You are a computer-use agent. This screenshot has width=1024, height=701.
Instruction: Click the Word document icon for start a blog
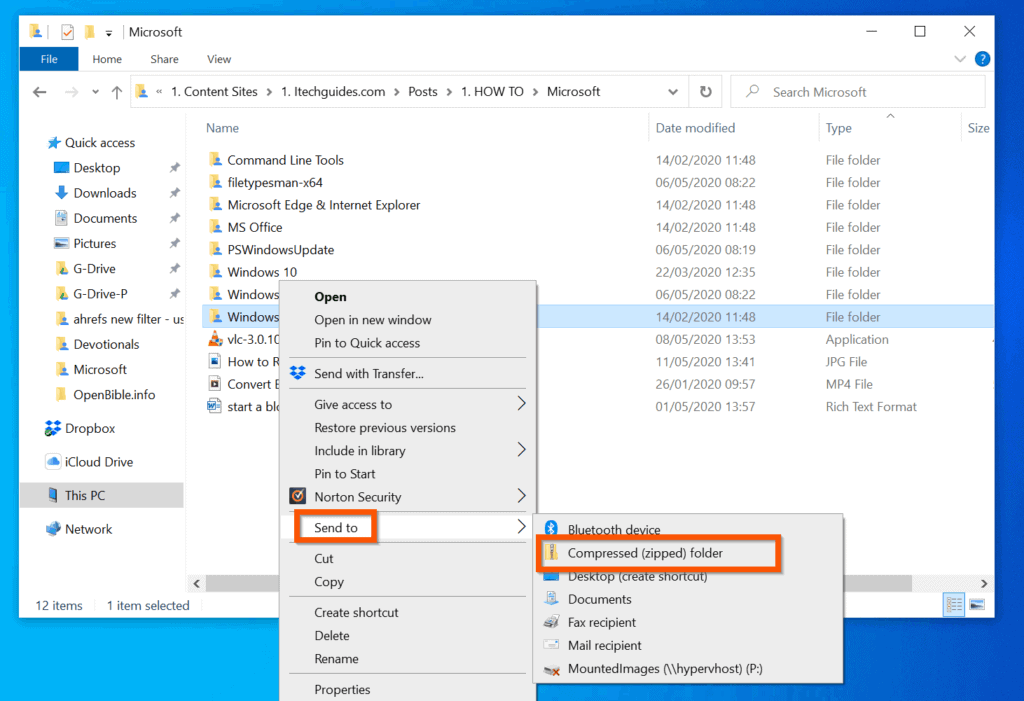(x=214, y=406)
